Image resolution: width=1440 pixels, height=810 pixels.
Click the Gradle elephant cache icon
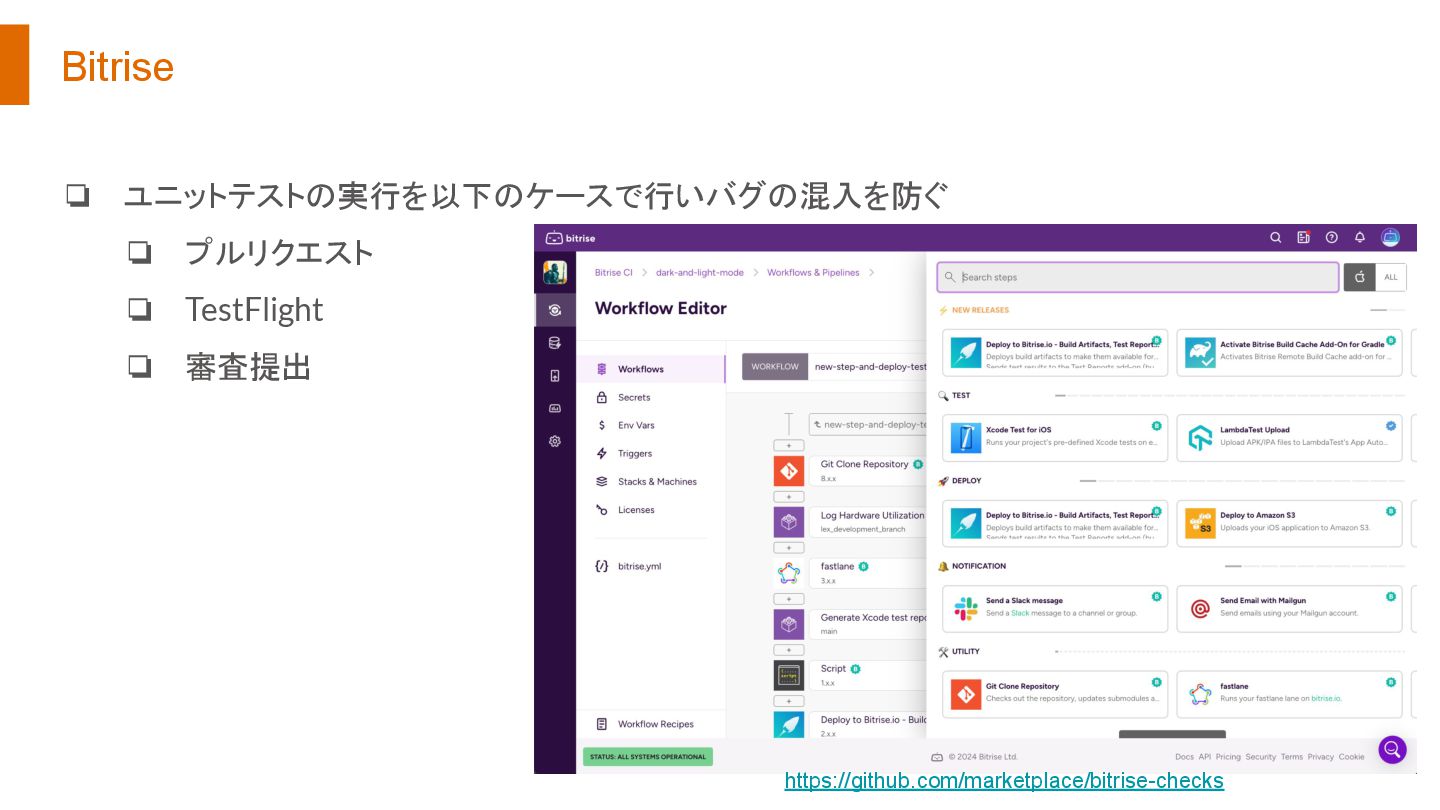(x=1200, y=352)
